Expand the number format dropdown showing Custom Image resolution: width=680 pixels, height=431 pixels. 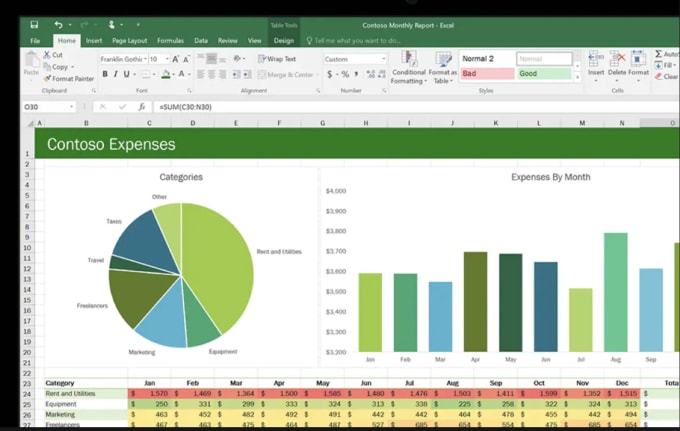[x=383, y=59]
